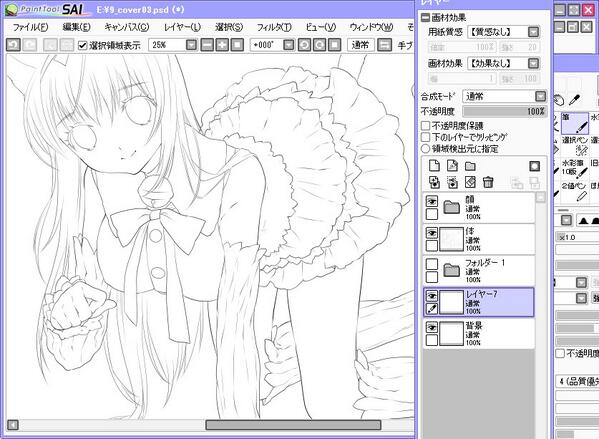Pick the hand tool in the tool panel
Viewport: 599px width, 439px height.
558,100
